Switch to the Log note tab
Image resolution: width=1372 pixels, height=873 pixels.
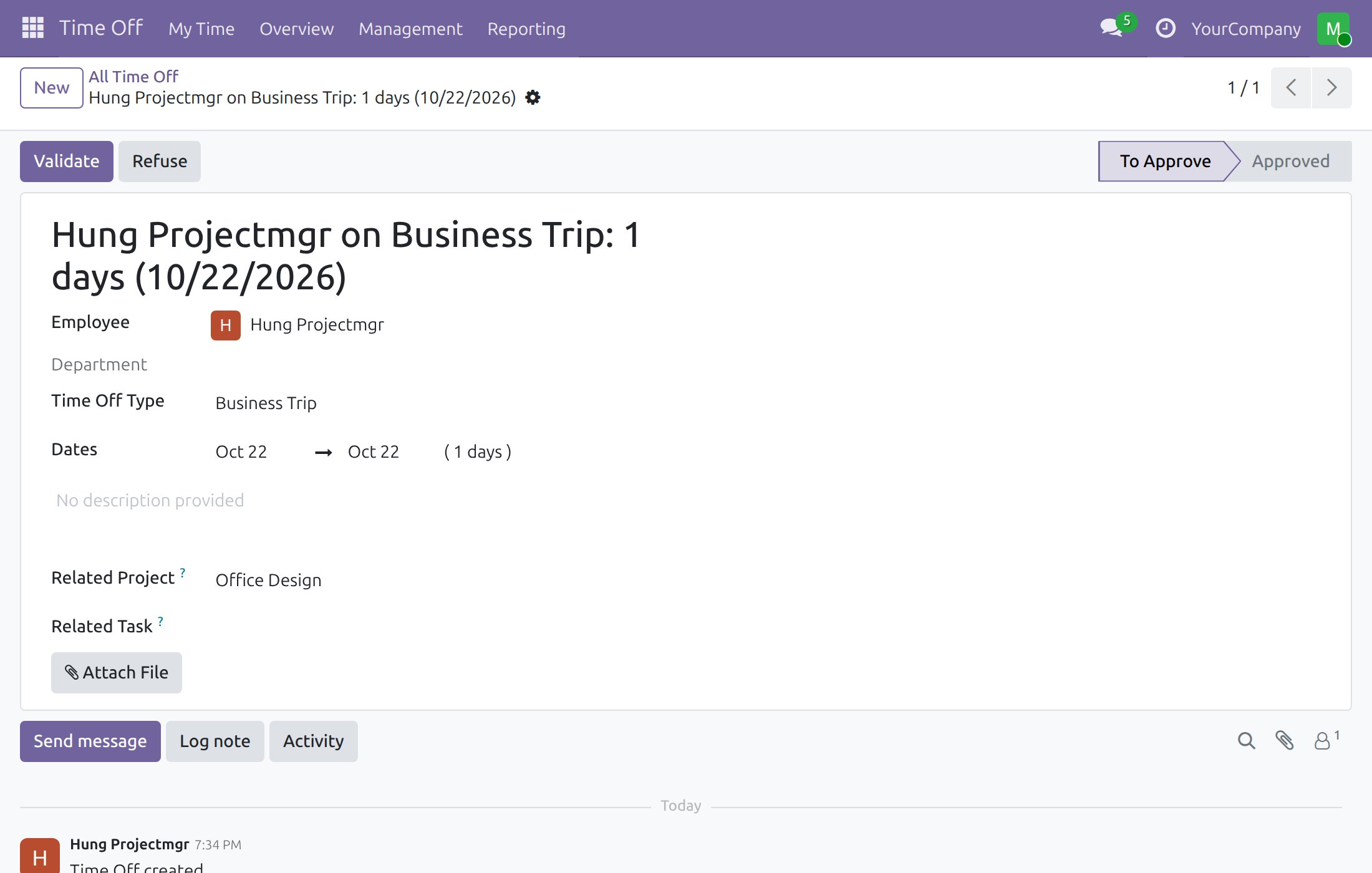tap(215, 741)
